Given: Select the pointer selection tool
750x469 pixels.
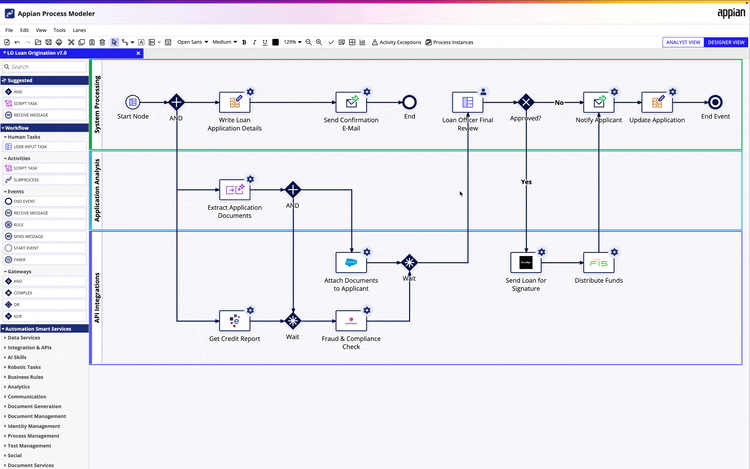Looking at the screenshot, I should tap(114, 42).
